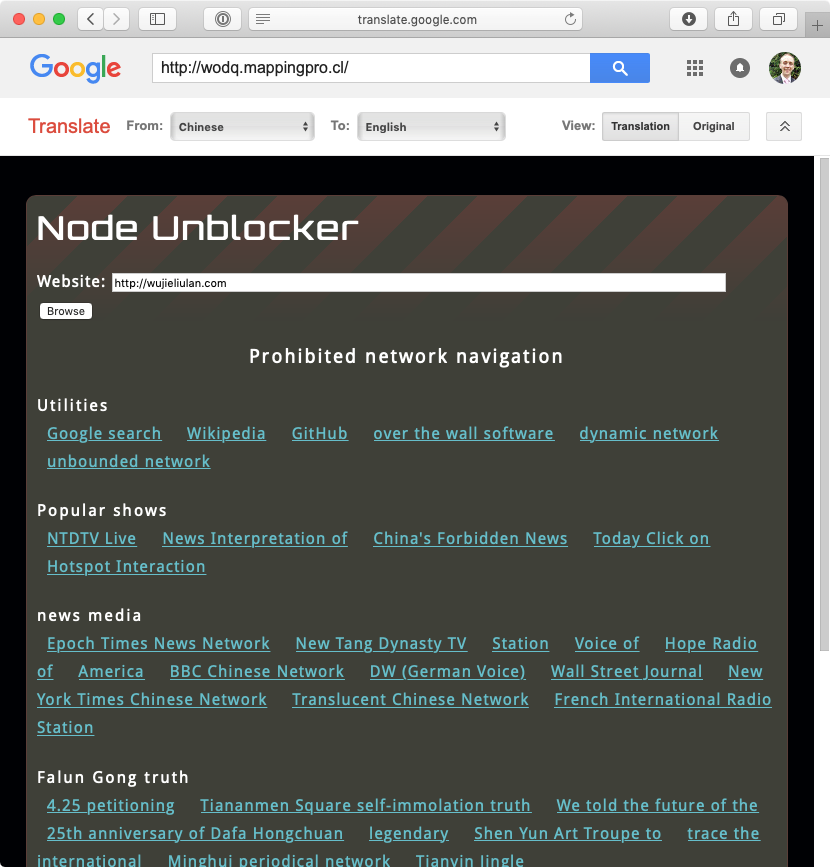Viewport: 830px width, 867px height.
Task: Open Google notifications bell
Action: 739,68
